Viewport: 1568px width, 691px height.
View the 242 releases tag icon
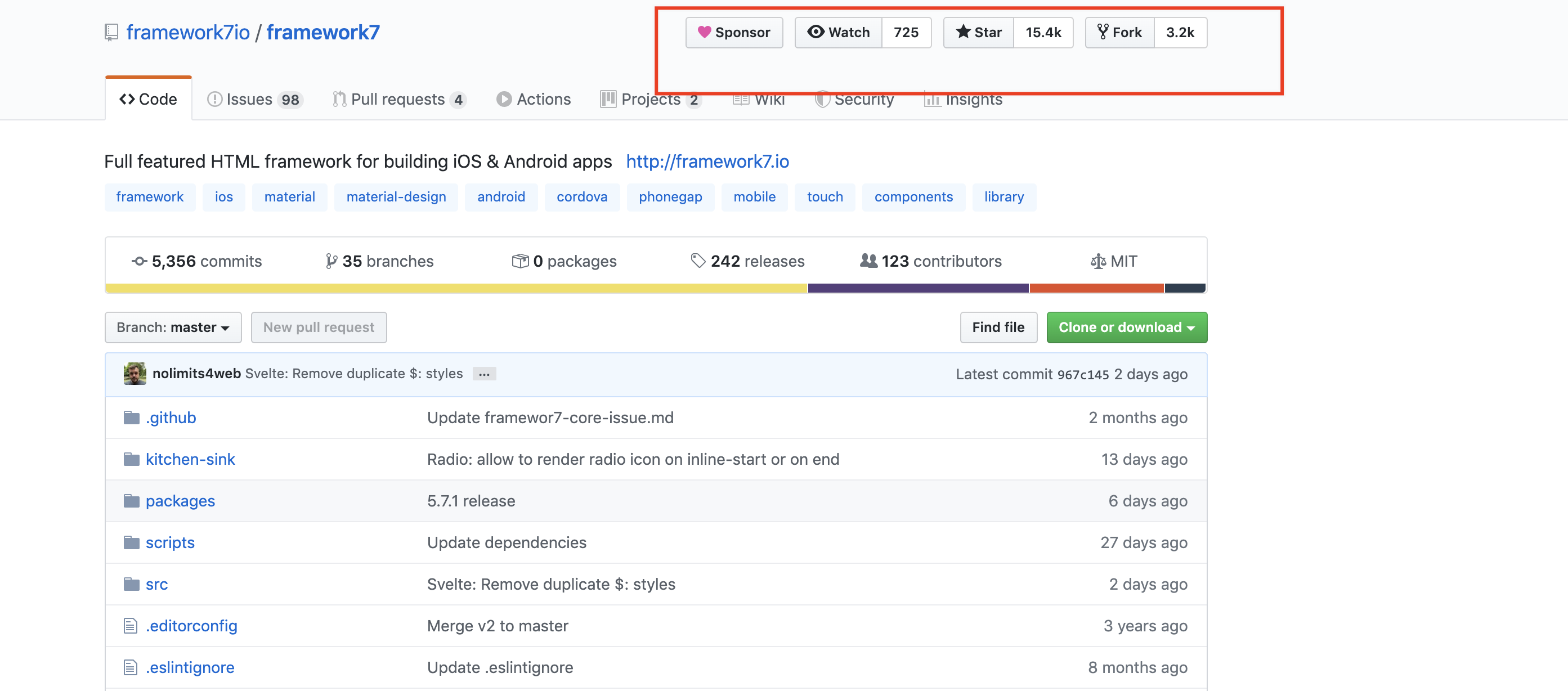[x=698, y=261]
